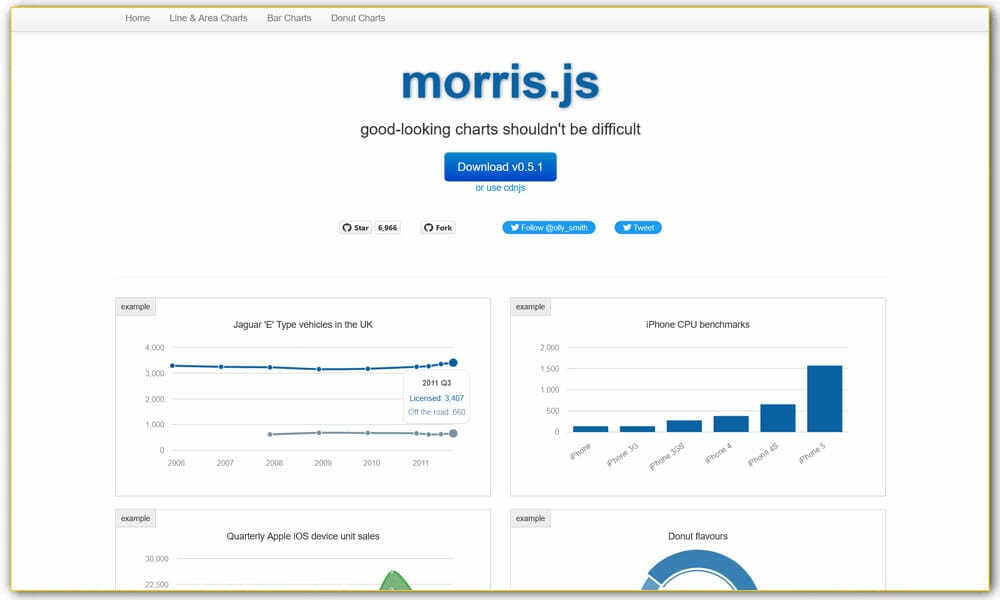
Task: Click the Download v0.5.1 button
Action: pos(500,166)
